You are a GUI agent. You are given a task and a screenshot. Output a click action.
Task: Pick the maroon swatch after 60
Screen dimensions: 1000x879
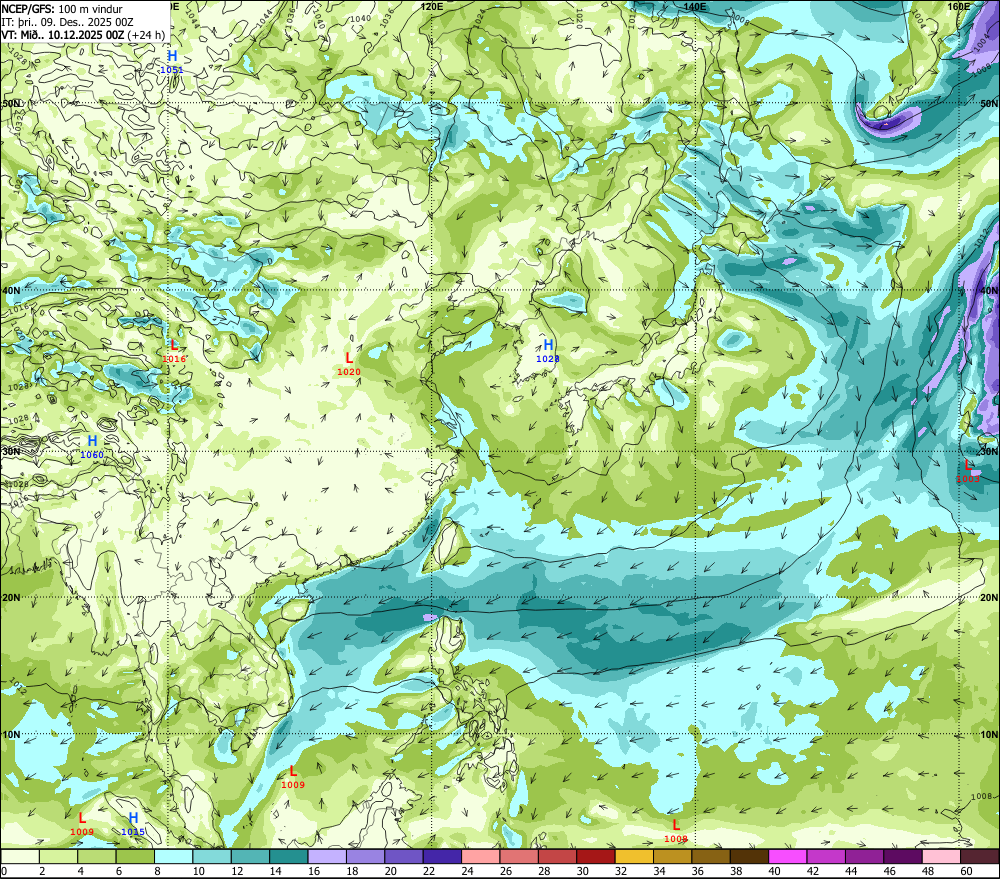click(x=979, y=857)
